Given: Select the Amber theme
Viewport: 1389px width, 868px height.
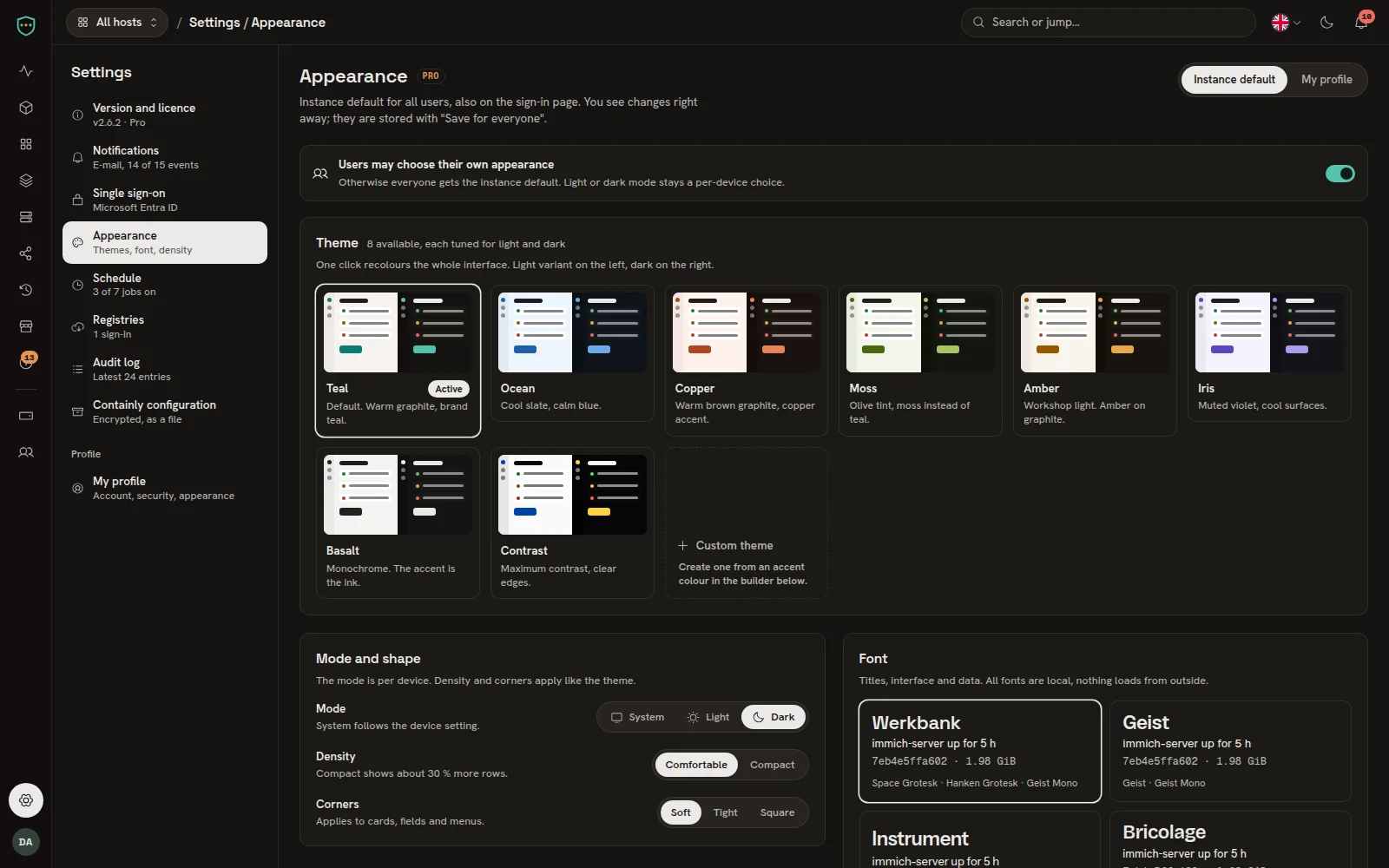Looking at the screenshot, I should coord(1096,360).
